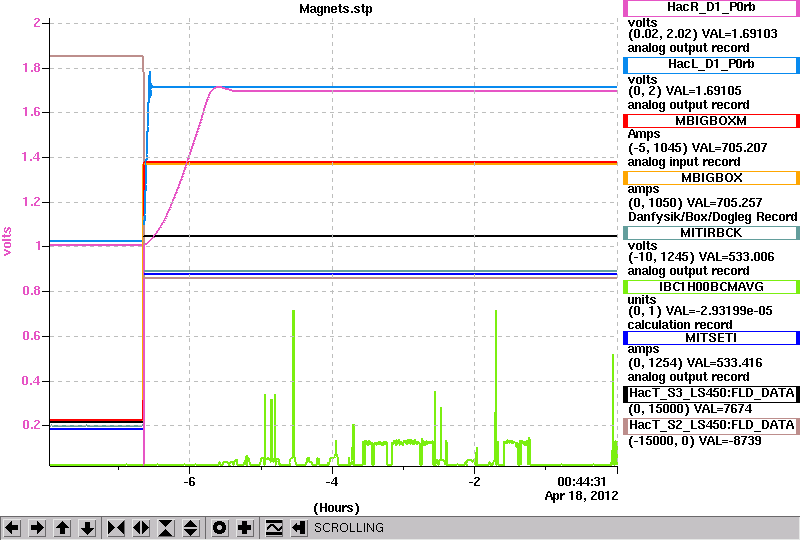Click the 1.8 tick label on the y-axis
Viewport: 800px width, 540px height.
[31, 68]
